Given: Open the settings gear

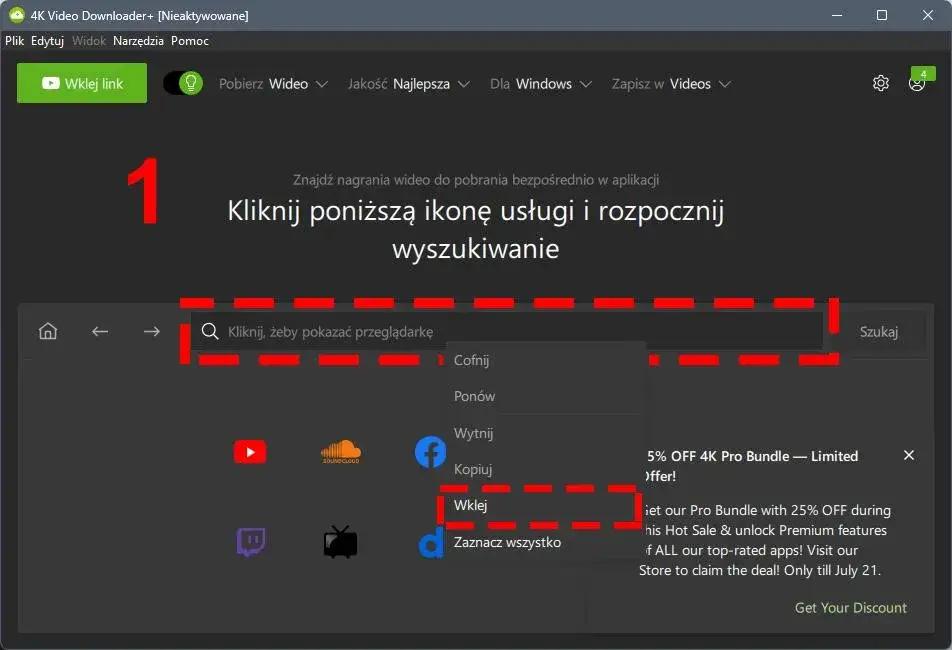Looking at the screenshot, I should (x=880, y=83).
